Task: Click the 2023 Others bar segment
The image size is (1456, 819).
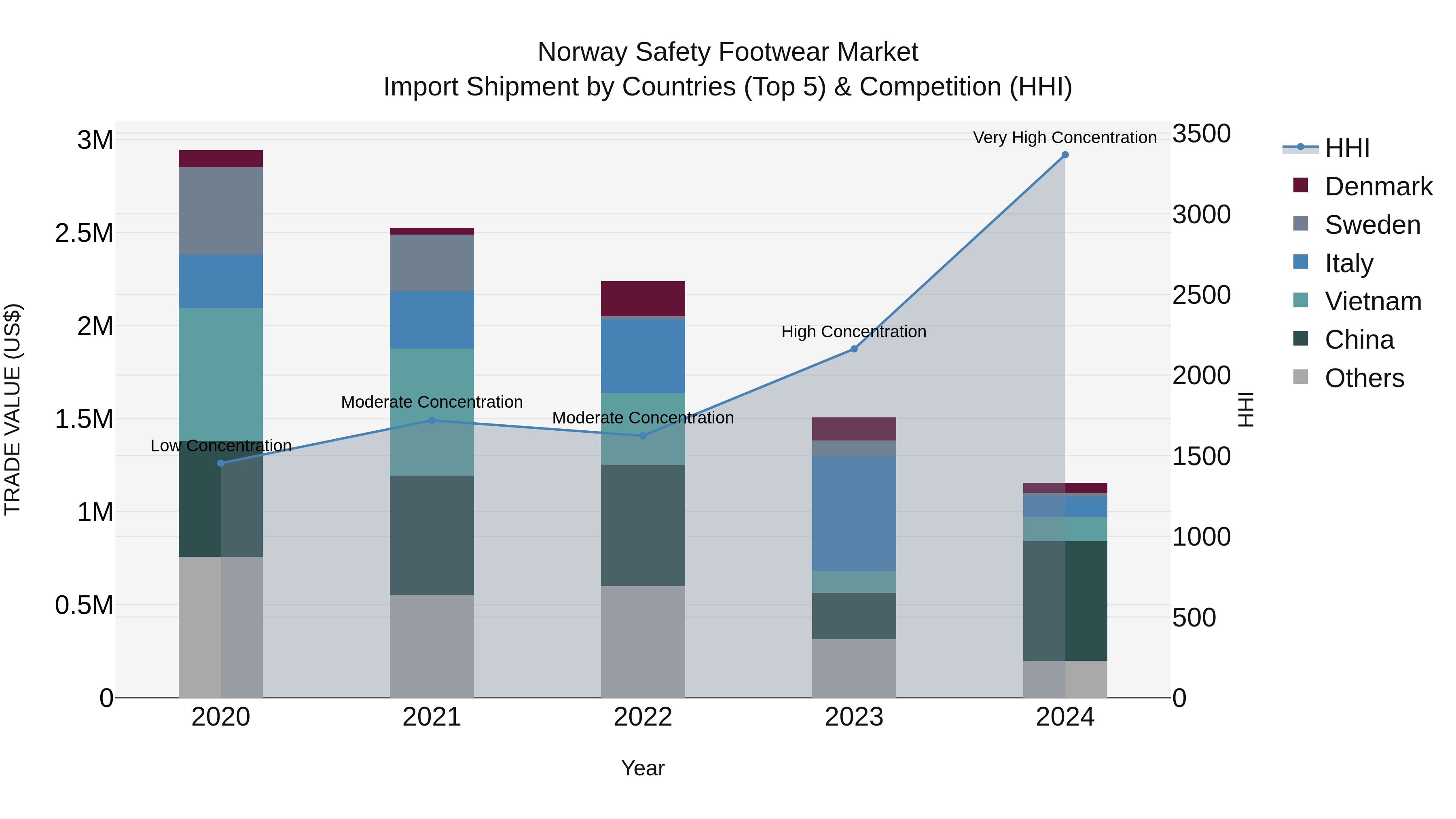Action: 854,669
